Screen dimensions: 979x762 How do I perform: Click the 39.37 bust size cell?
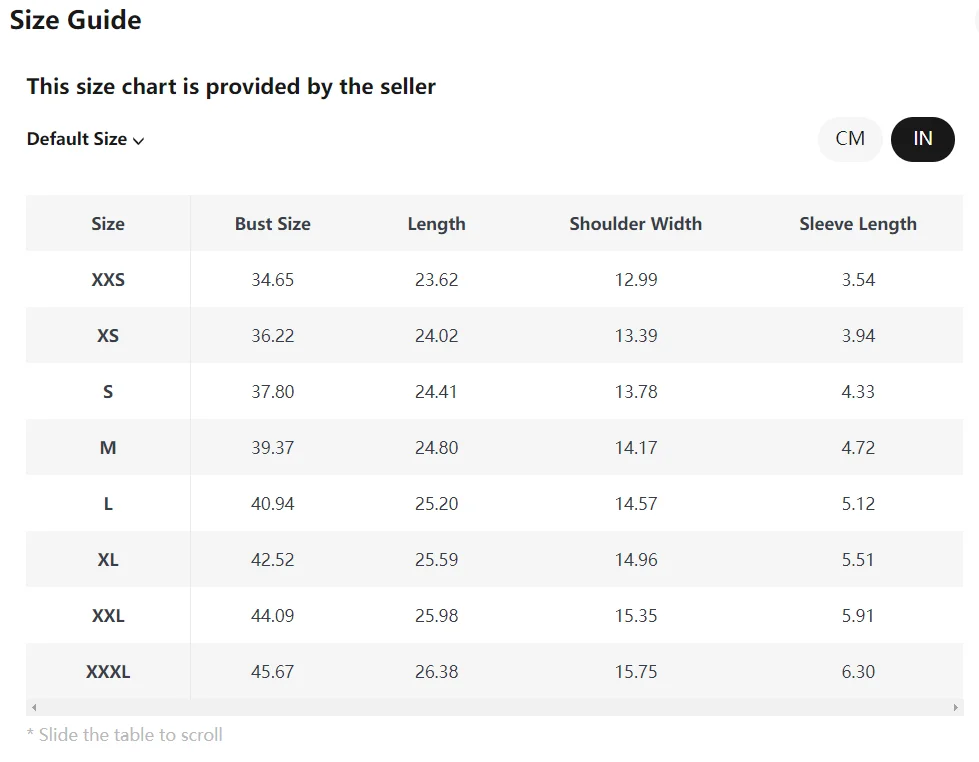point(272,447)
